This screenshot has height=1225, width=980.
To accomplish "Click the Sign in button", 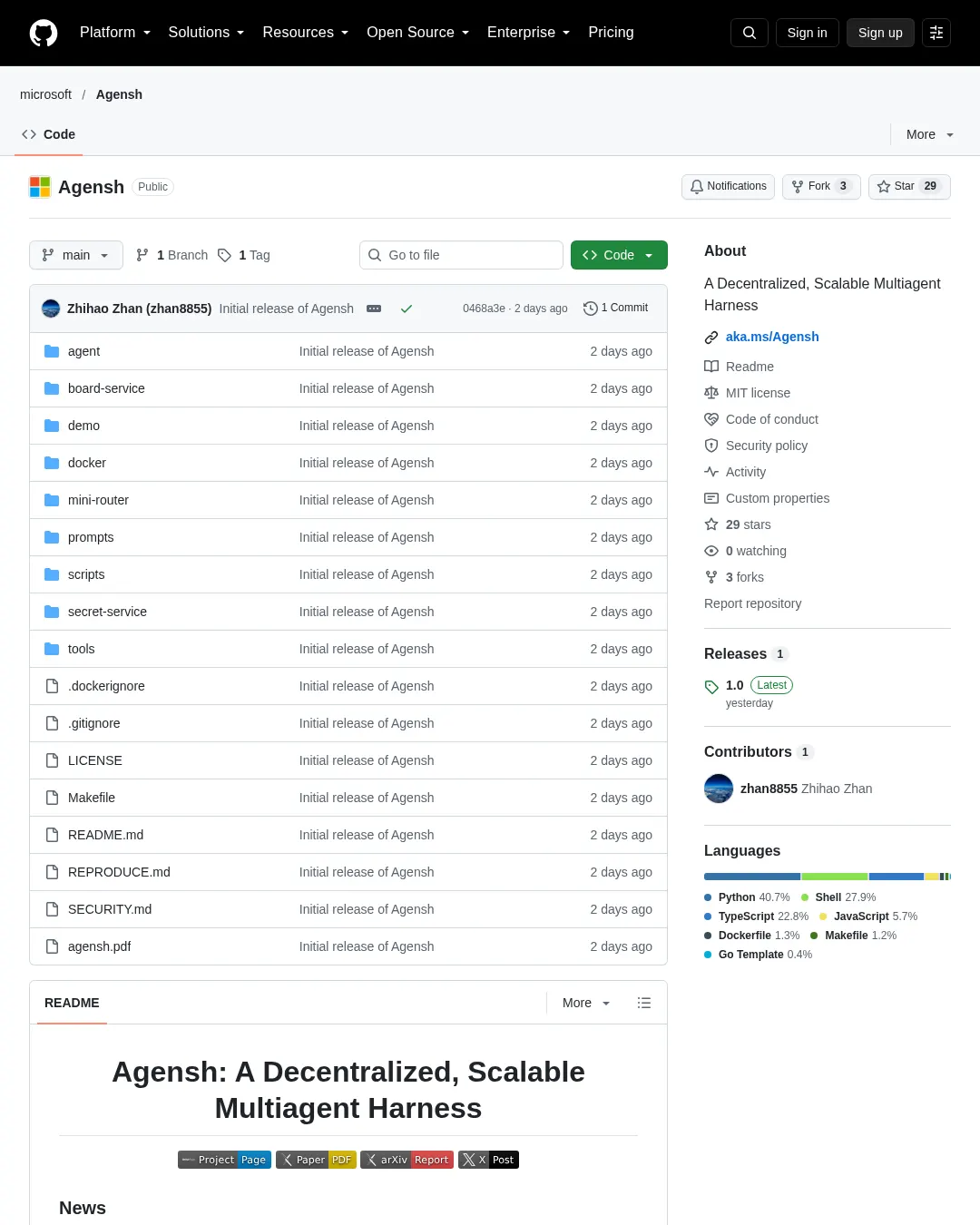I will pyautogui.click(x=808, y=33).
